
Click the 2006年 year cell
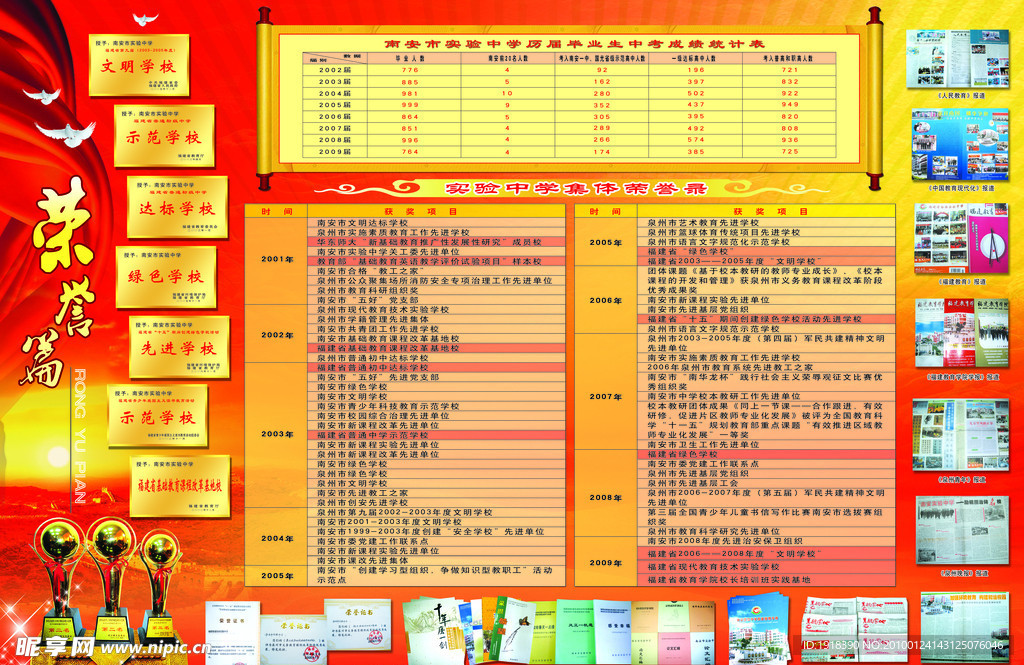(605, 300)
